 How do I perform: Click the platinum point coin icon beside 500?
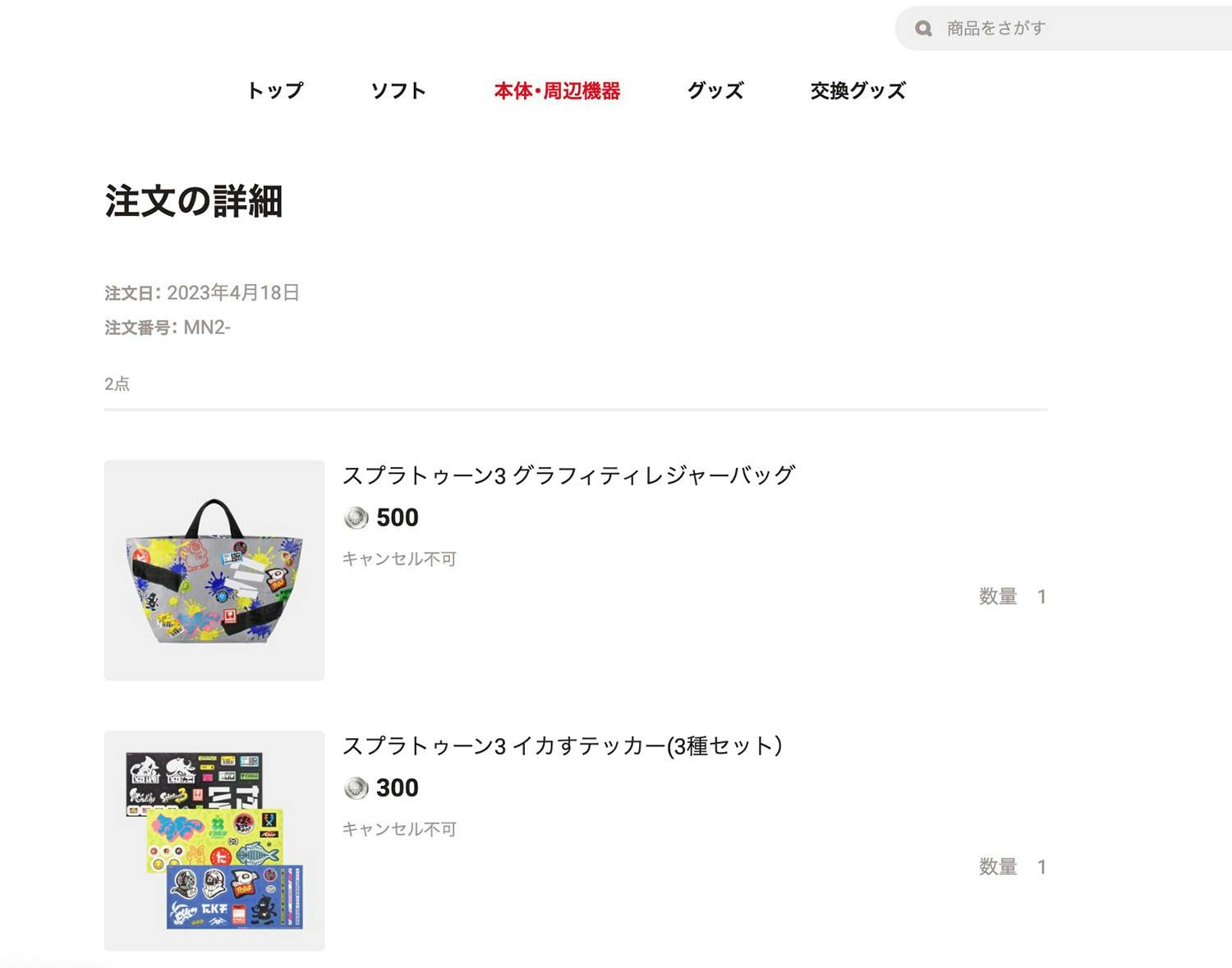(356, 518)
